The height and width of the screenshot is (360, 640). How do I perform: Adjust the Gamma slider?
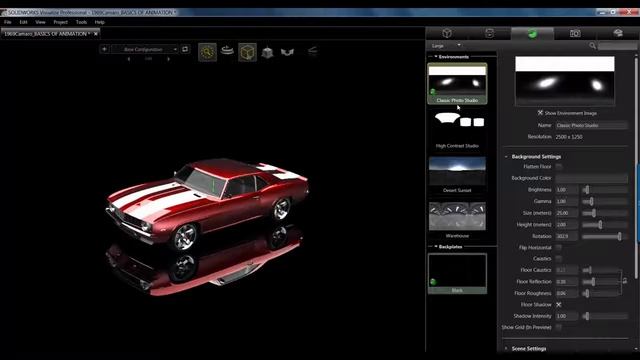coord(605,201)
